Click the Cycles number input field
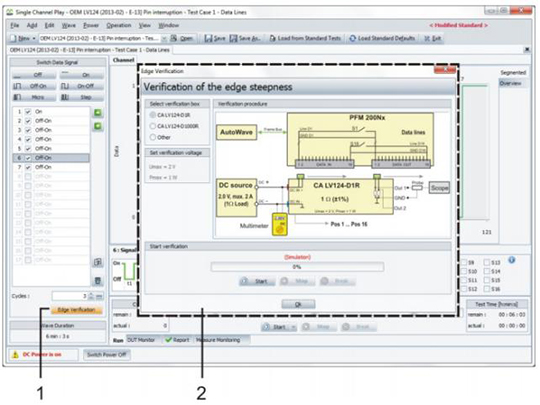The height and width of the screenshot is (405, 540). tap(70, 296)
